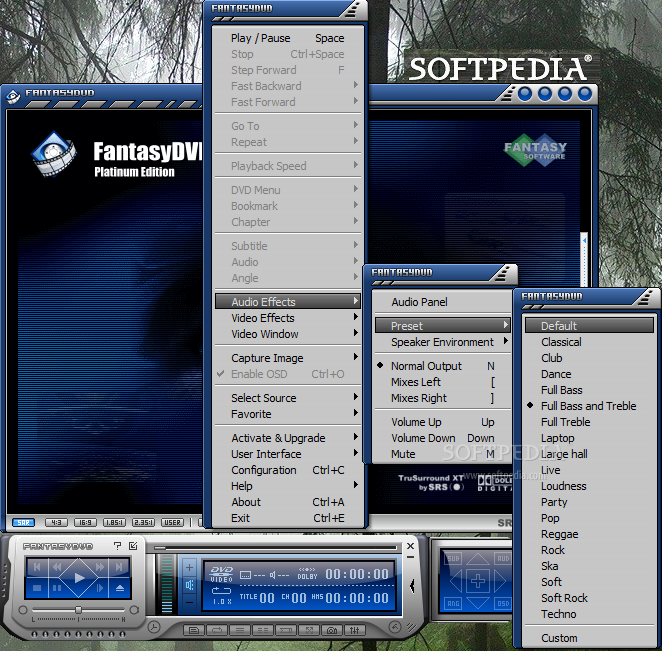Click the bookmark tag toolbar icon
Viewport: 662px width, 651px height.
286,630
